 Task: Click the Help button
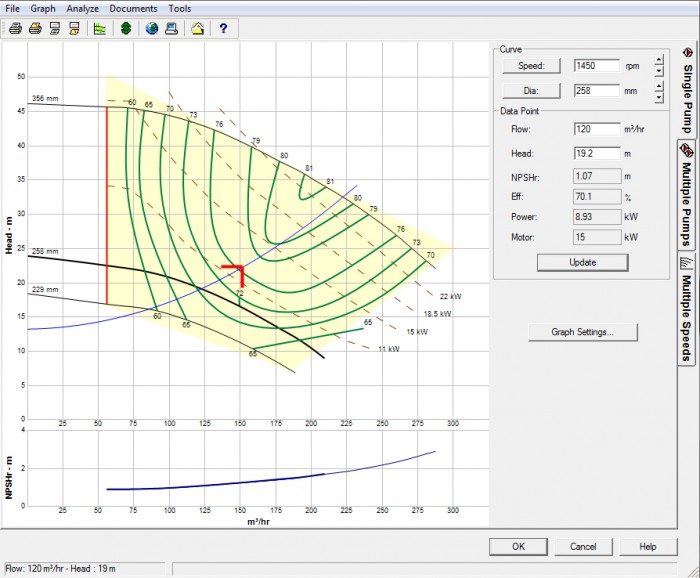(648, 547)
